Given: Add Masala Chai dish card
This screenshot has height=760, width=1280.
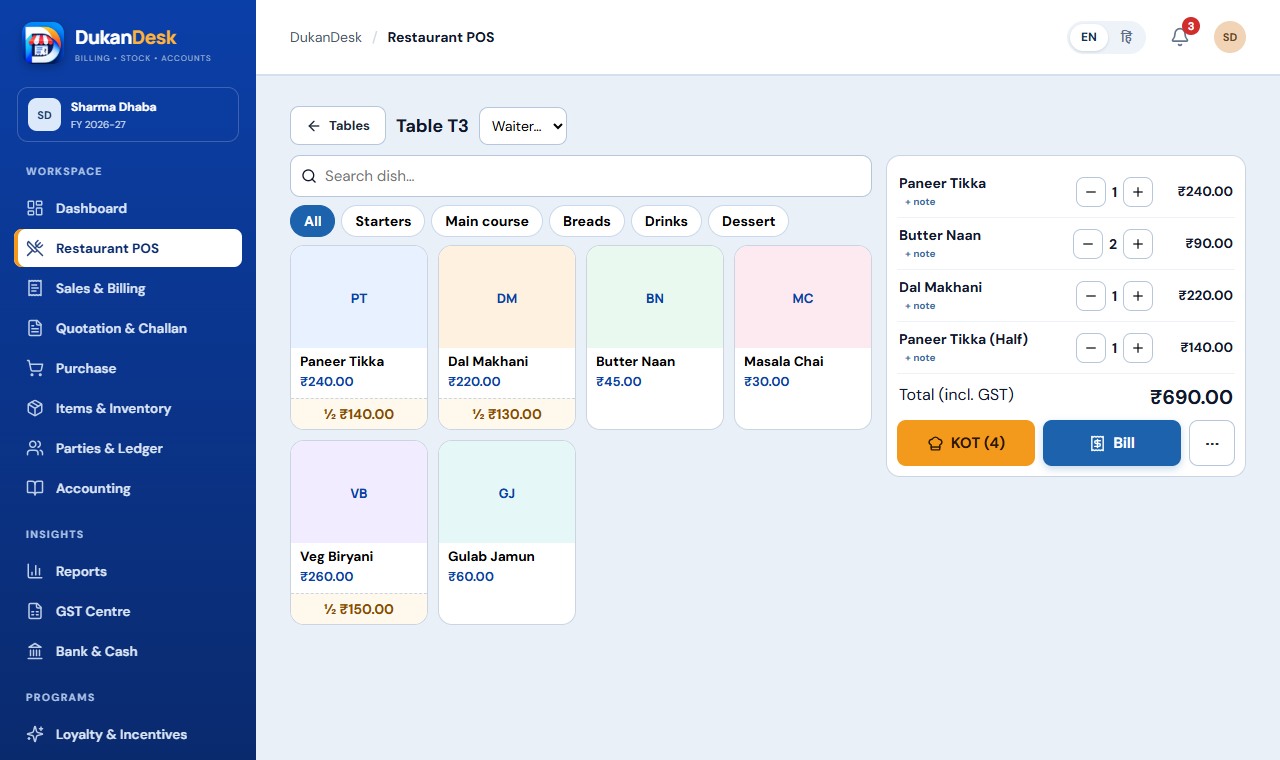Looking at the screenshot, I should pyautogui.click(x=803, y=337).
